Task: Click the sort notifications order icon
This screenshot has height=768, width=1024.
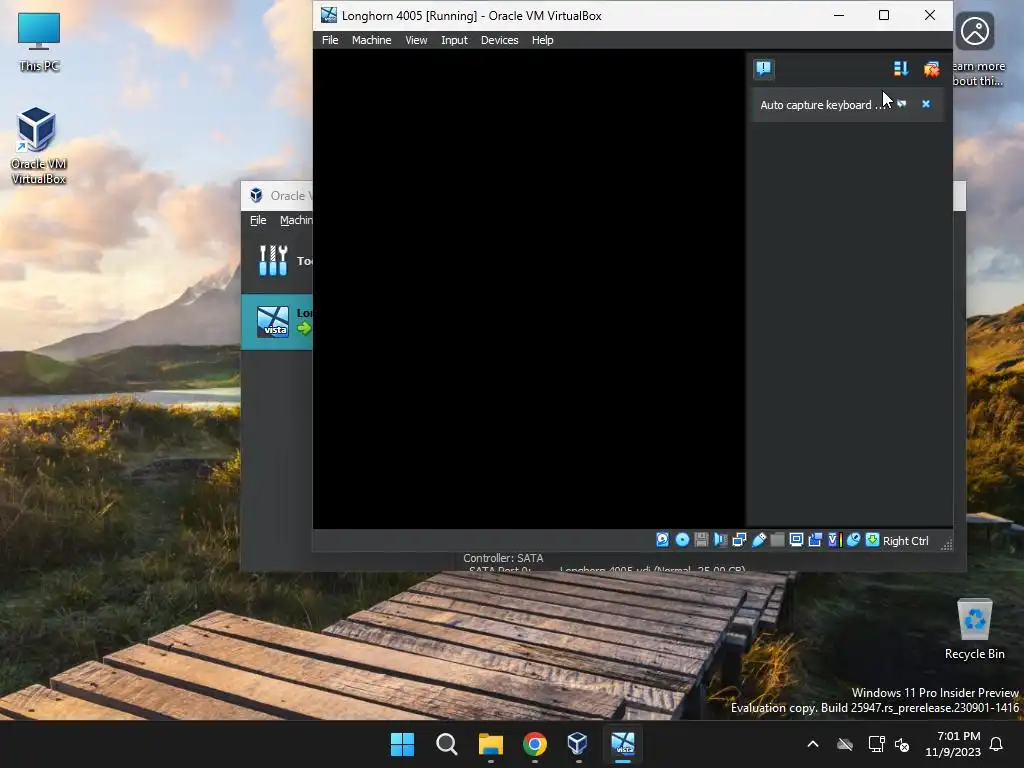Action: point(901,69)
